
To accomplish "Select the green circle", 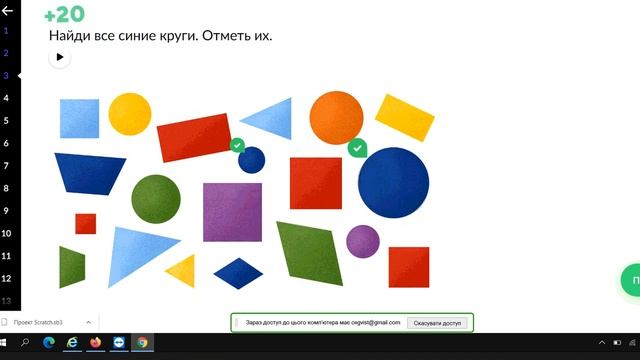I will [156, 199].
